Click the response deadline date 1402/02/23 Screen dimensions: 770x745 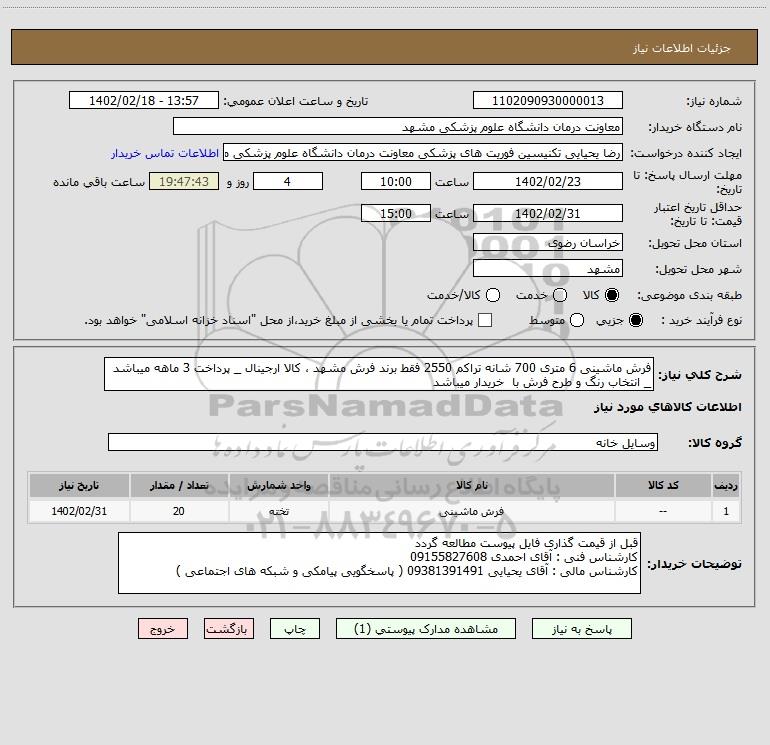pyautogui.click(x=548, y=182)
